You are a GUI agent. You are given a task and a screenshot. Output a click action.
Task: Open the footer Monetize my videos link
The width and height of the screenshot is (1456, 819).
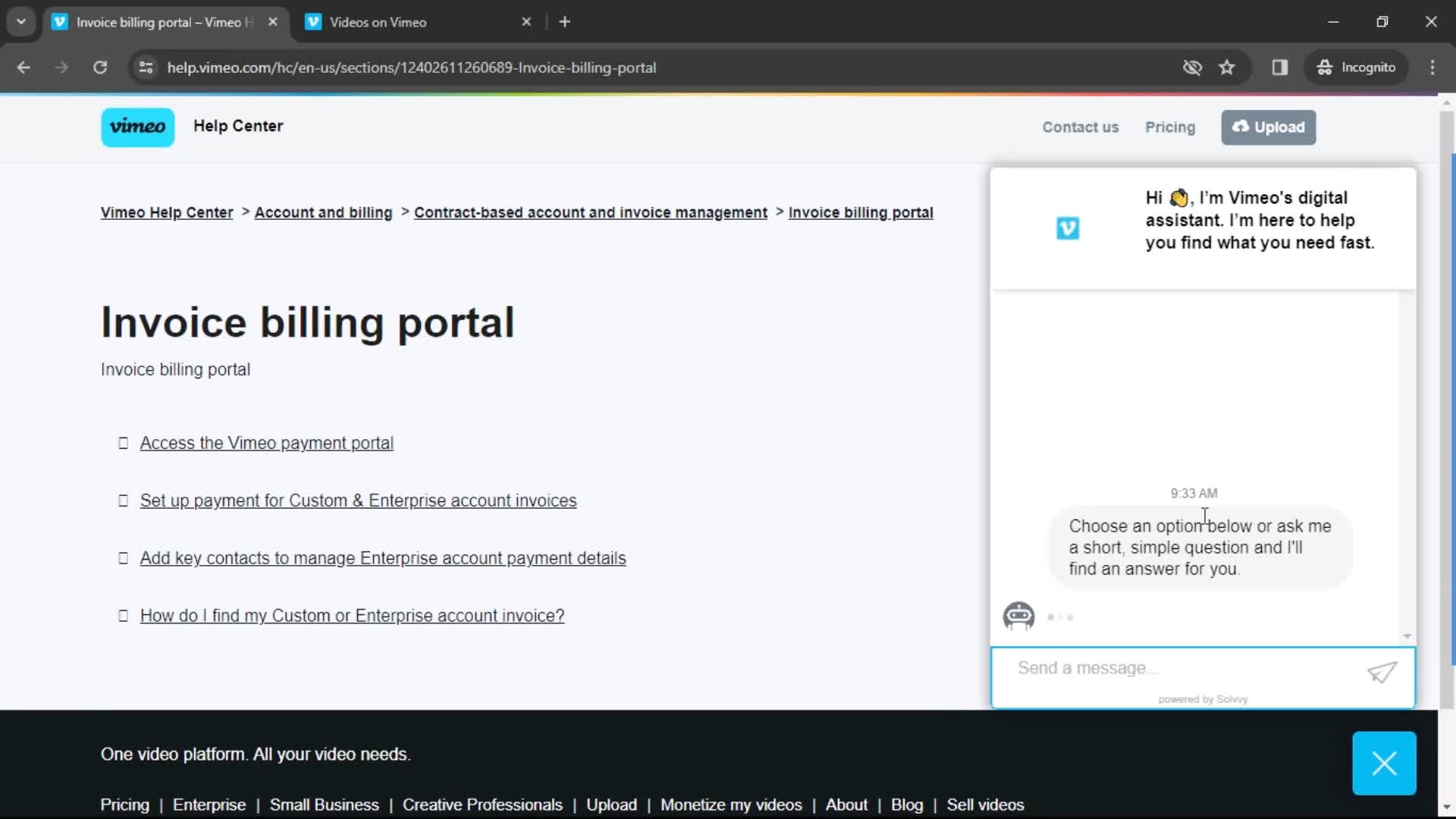(731, 805)
